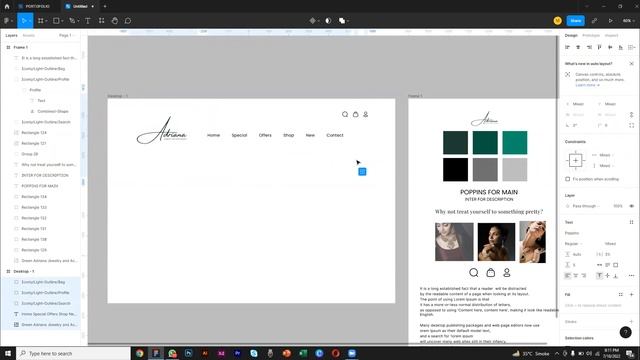This screenshot has width=640, height=360.
Task: Switch to the Prototype tab
Action: click(591, 36)
